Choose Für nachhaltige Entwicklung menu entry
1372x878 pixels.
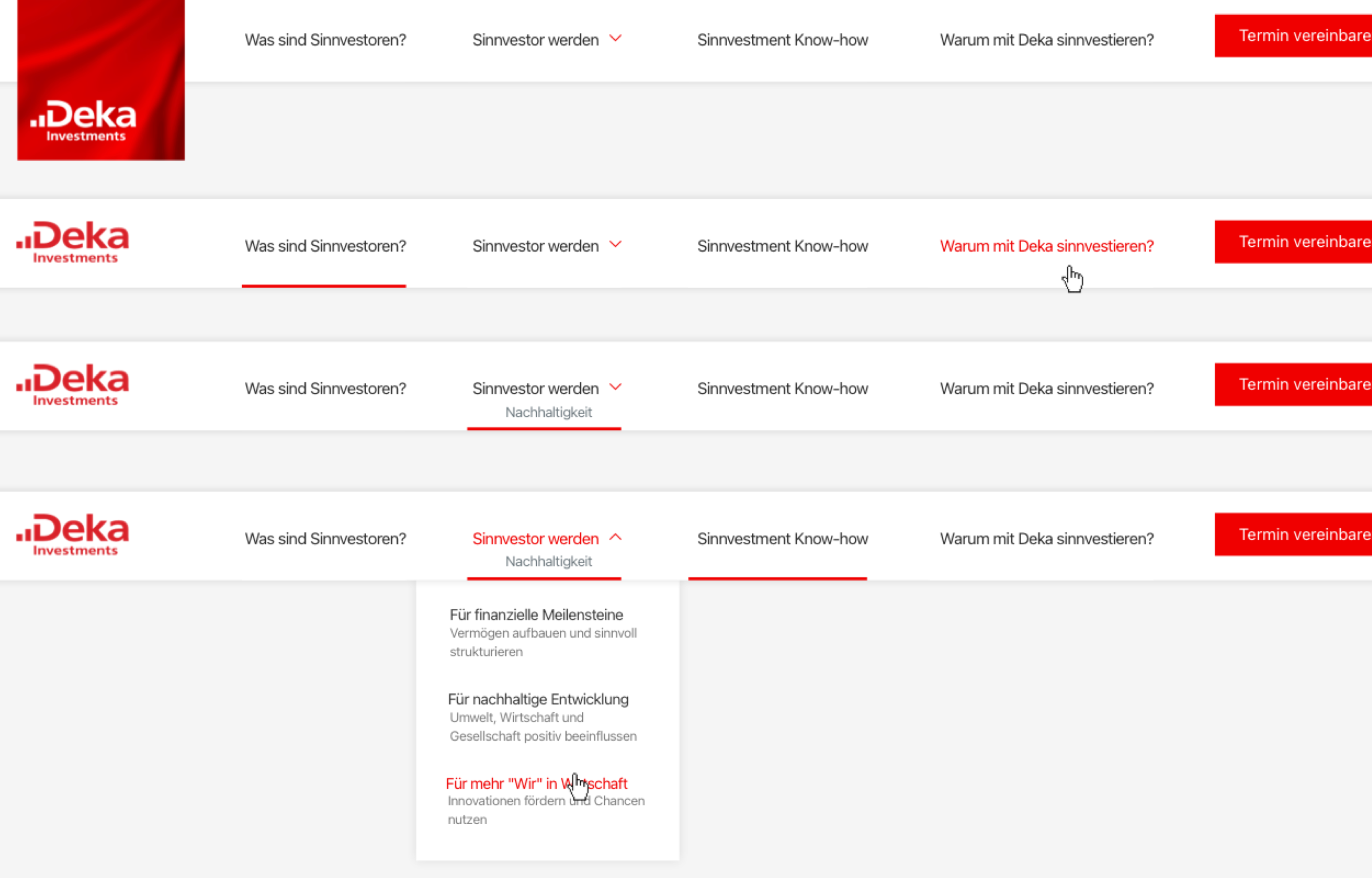(538, 699)
